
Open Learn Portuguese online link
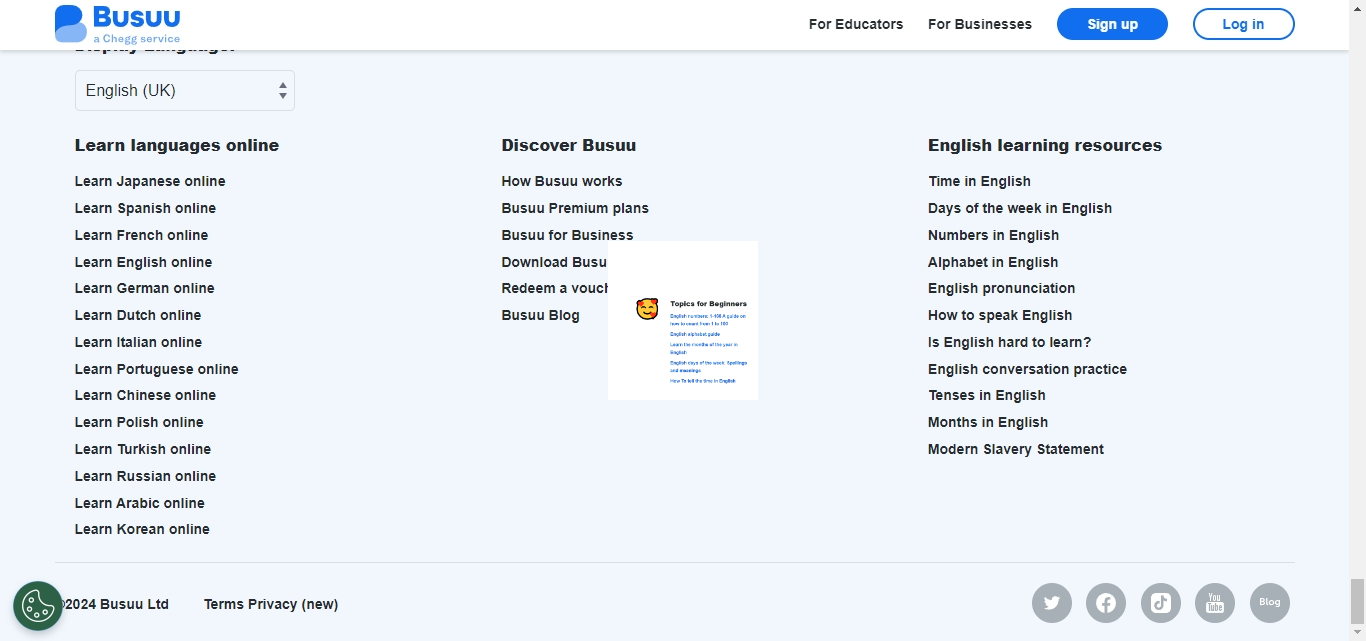[x=156, y=369]
